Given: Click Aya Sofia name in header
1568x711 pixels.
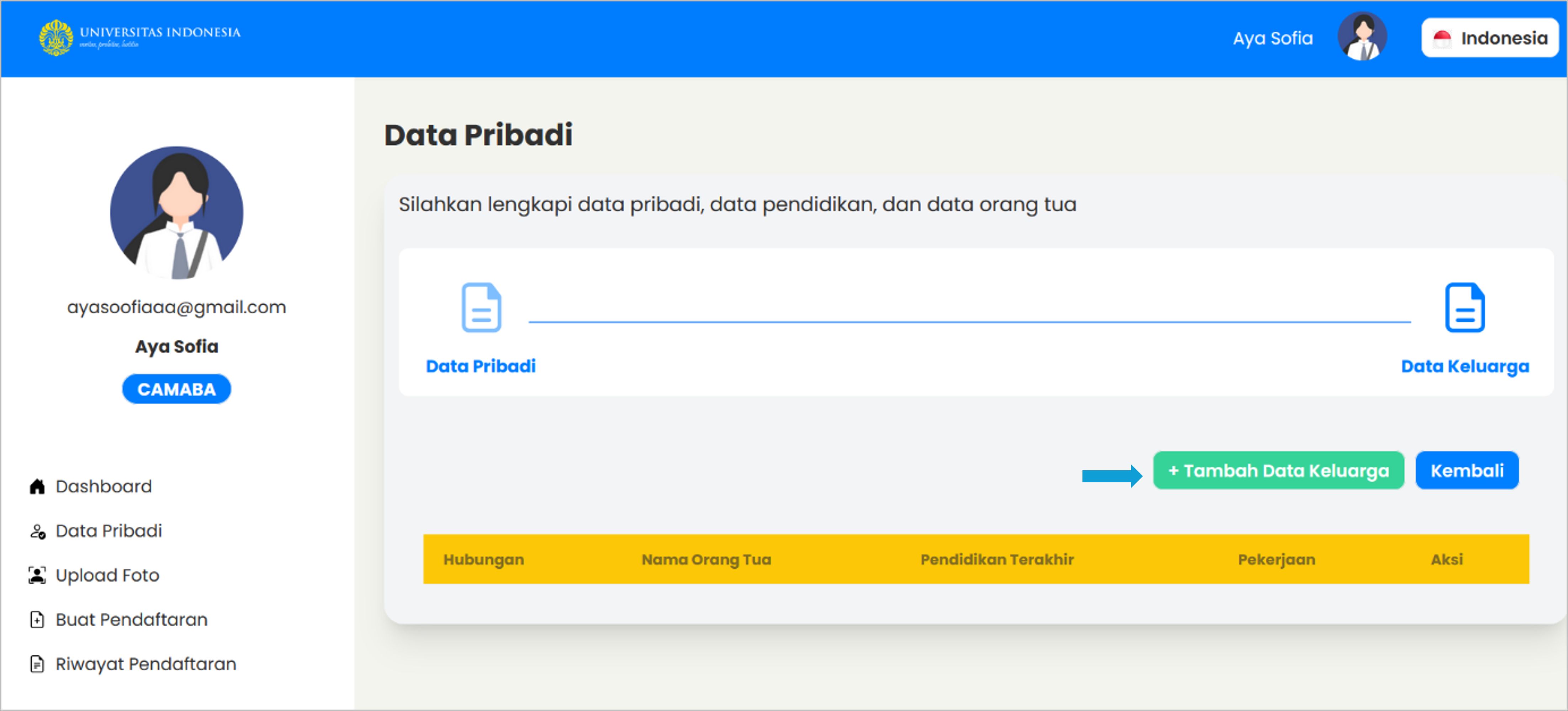Looking at the screenshot, I should [1272, 38].
